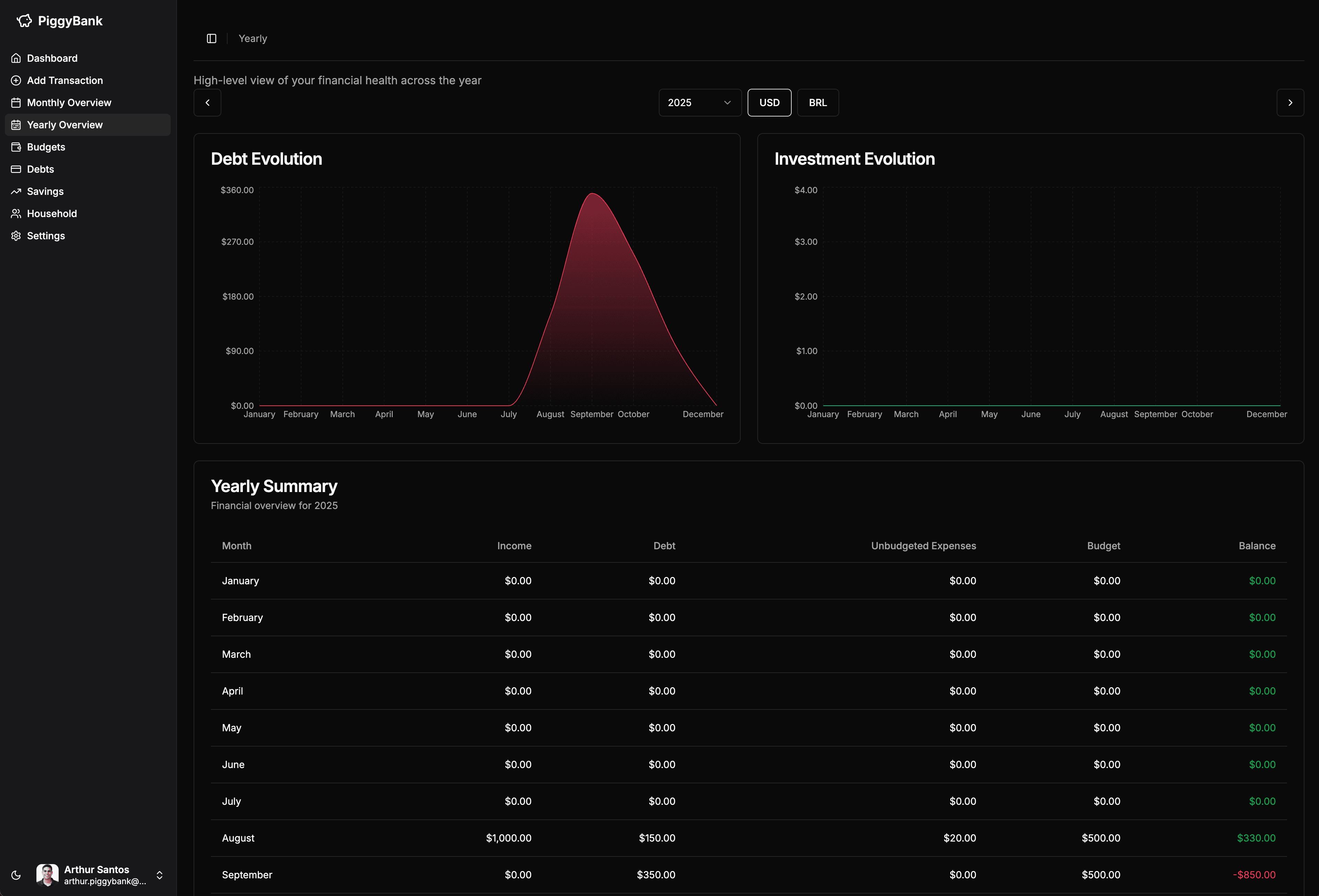Image resolution: width=1319 pixels, height=896 pixels.
Task: Toggle the sidebar with the panel icon
Action: [211, 38]
